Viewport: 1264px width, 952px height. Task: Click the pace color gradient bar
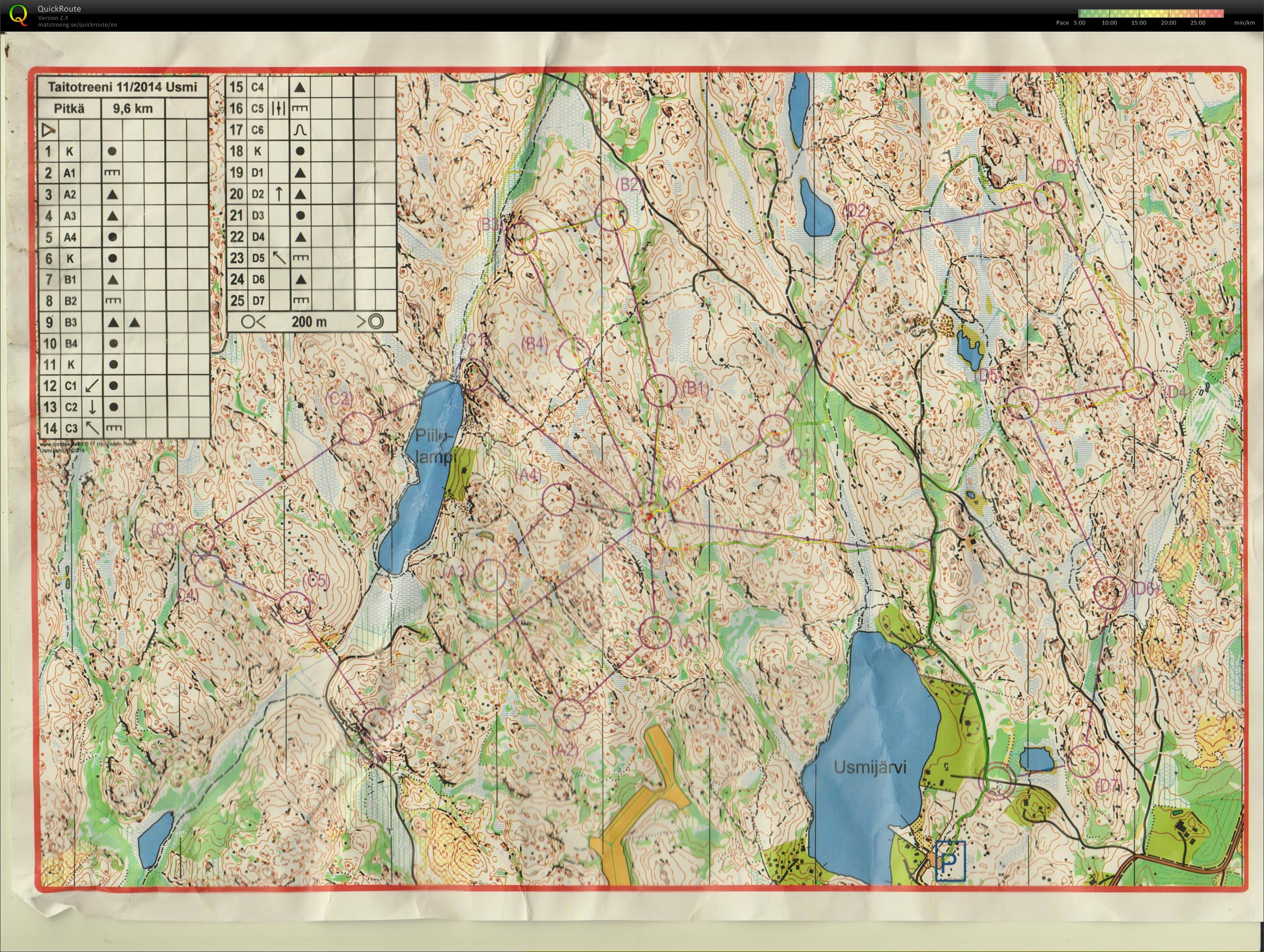pos(1151,13)
